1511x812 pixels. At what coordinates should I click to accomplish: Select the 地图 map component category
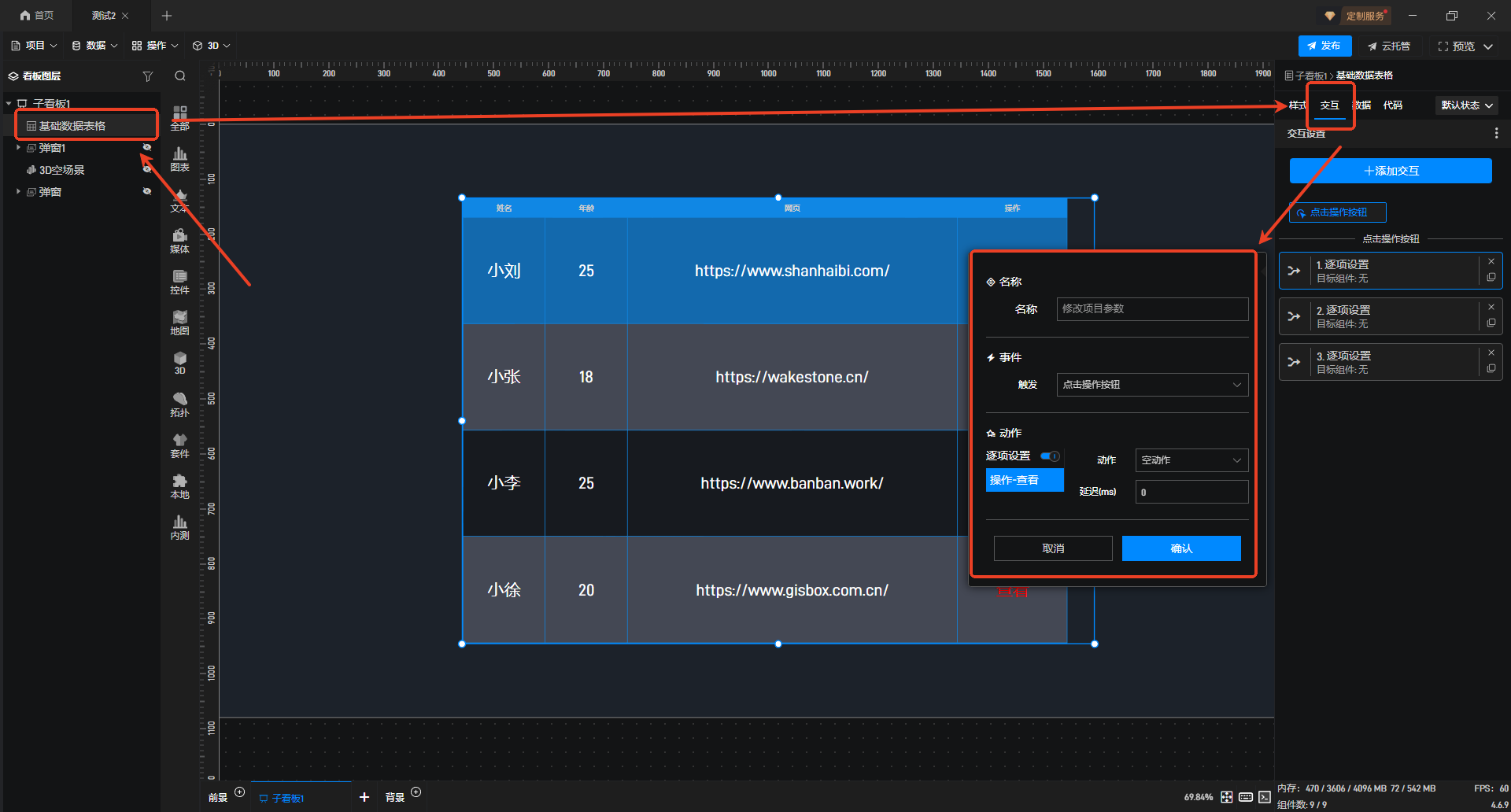179,322
